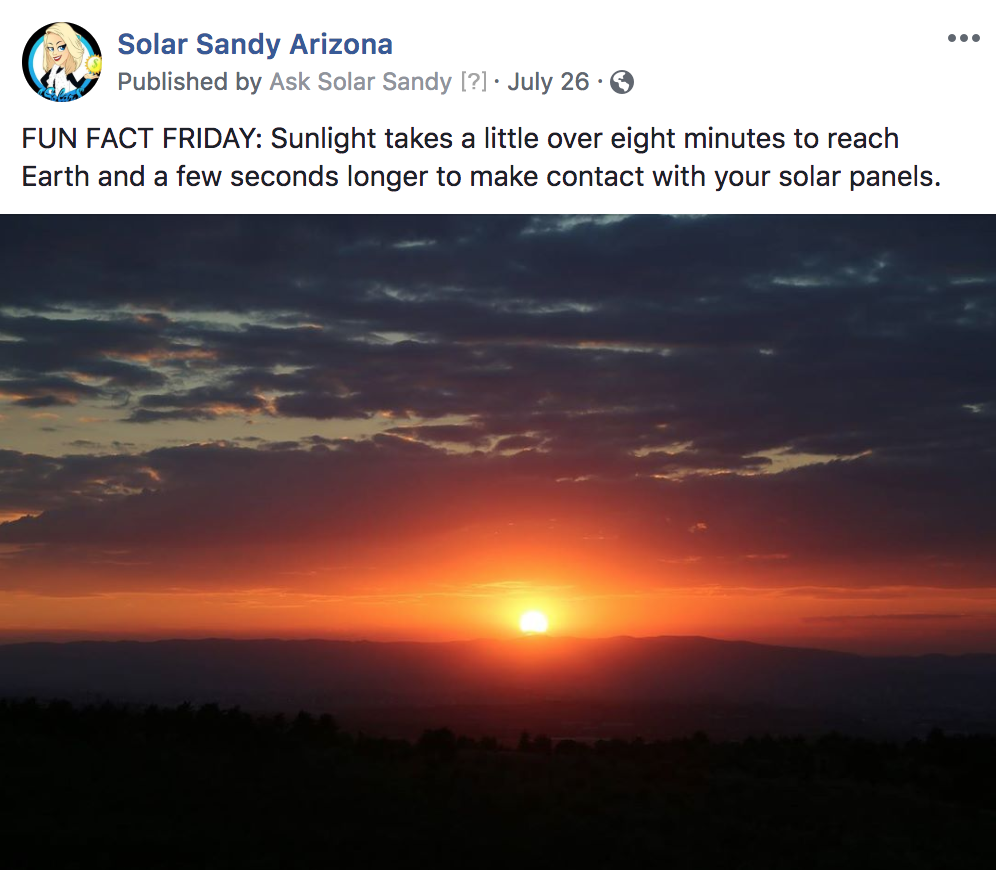Viewport: 996px width, 870px height.
Task: Click the words "solar panels" in caption
Action: pyautogui.click(x=859, y=177)
